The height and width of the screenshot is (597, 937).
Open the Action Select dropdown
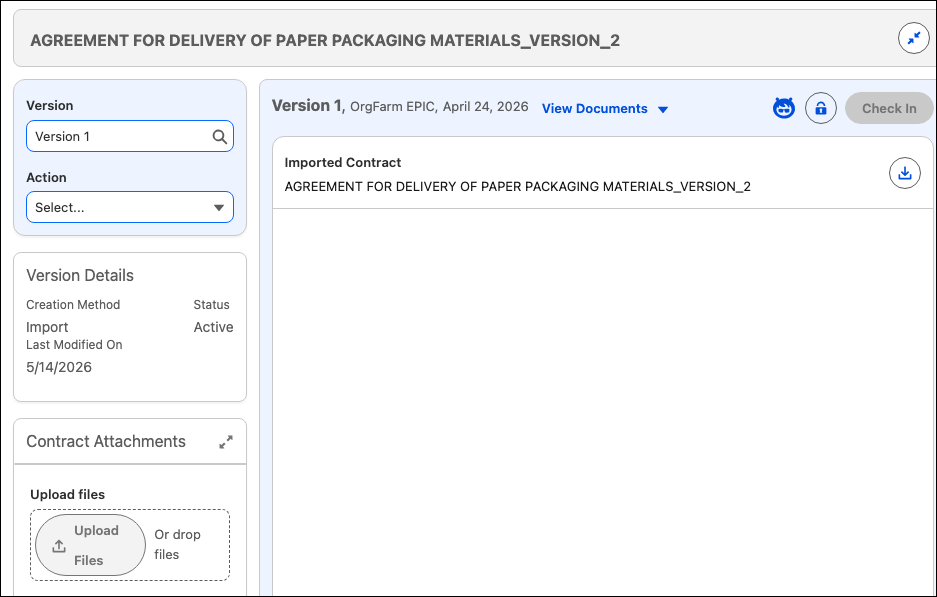click(130, 207)
